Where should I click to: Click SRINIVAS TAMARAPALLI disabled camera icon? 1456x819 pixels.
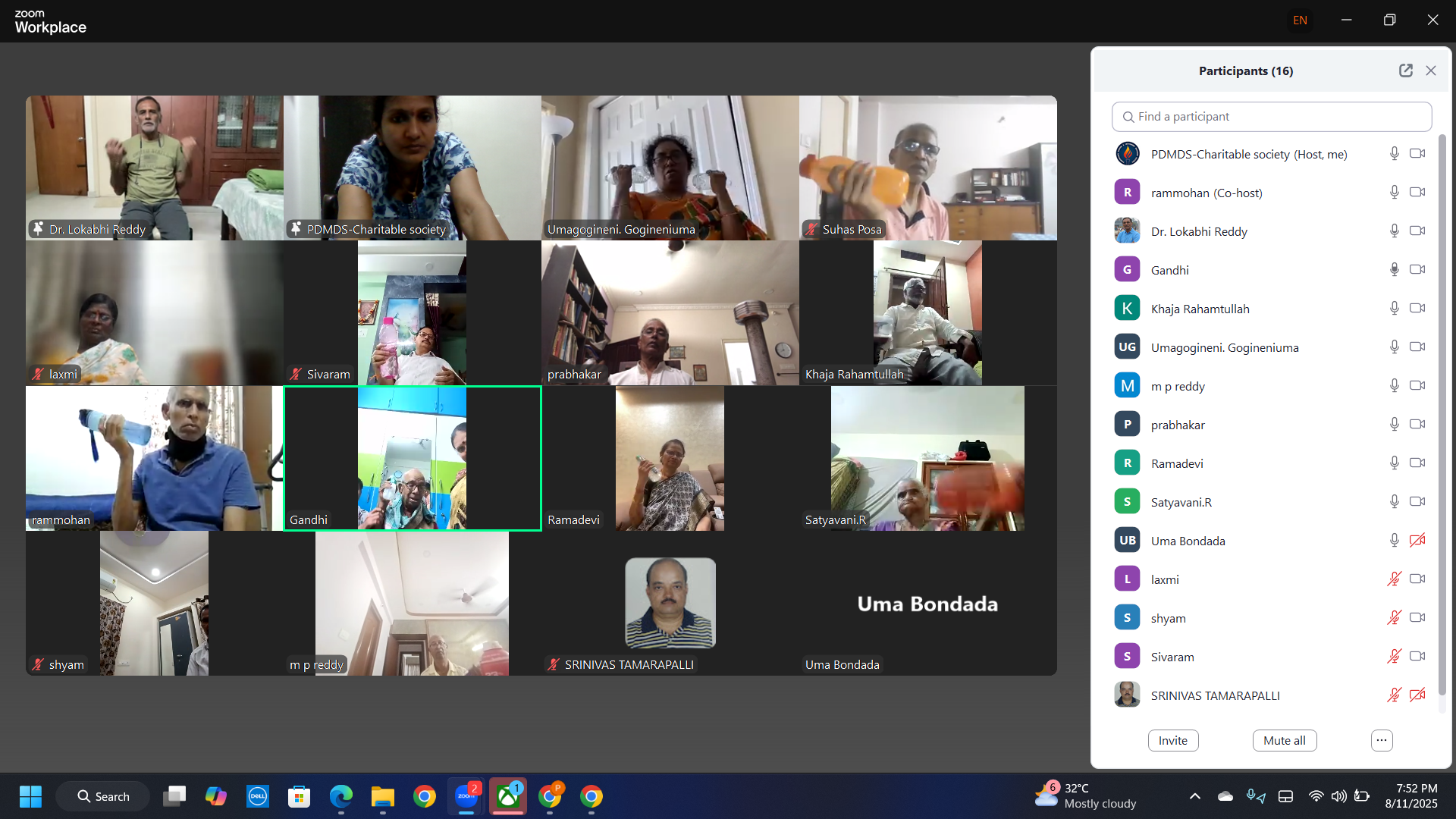1417,695
